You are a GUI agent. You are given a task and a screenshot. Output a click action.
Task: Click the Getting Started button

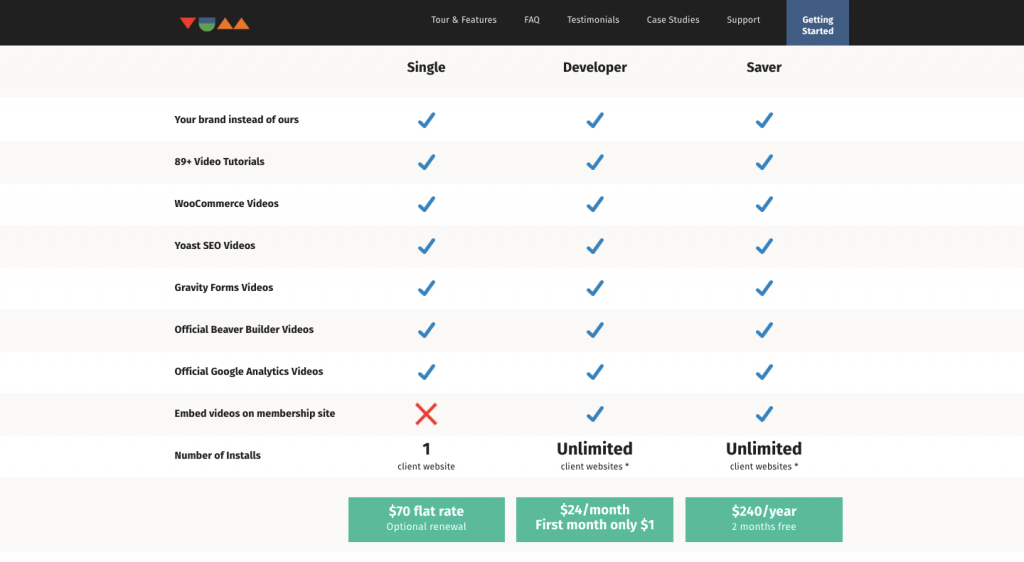pyautogui.click(x=818, y=23)
